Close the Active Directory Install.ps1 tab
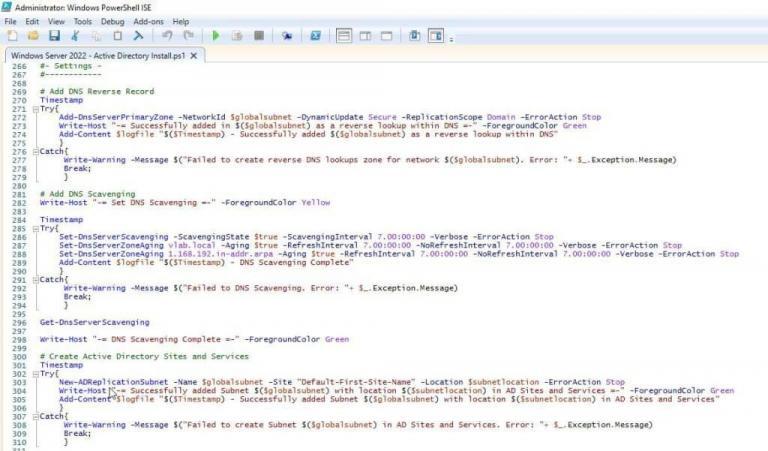Screen dimensions: 768x451 (193, 55)
